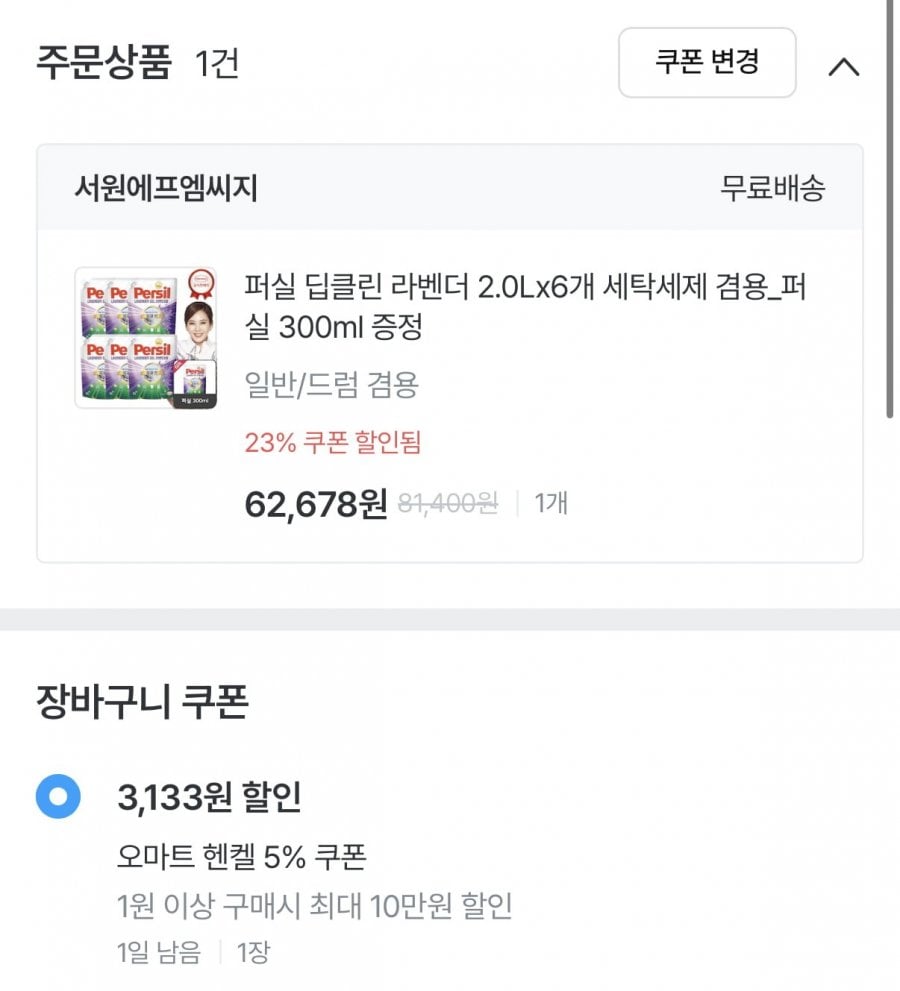Click the 1원 이상 구매시 coupon condition text
This screenshot has width=900, height=991.
tap(314, 906)
